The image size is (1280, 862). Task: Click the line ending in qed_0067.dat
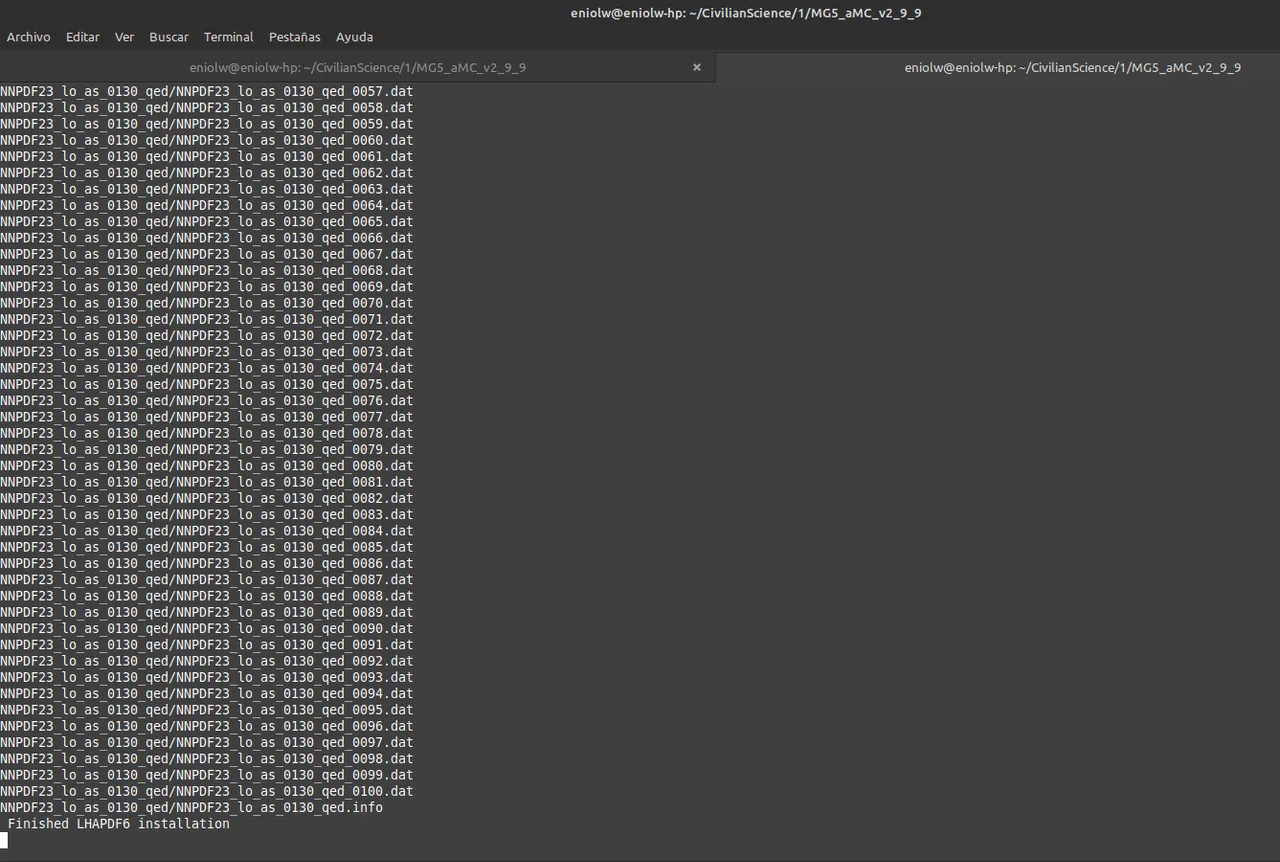pyautogui.click(x=206, y=254)
